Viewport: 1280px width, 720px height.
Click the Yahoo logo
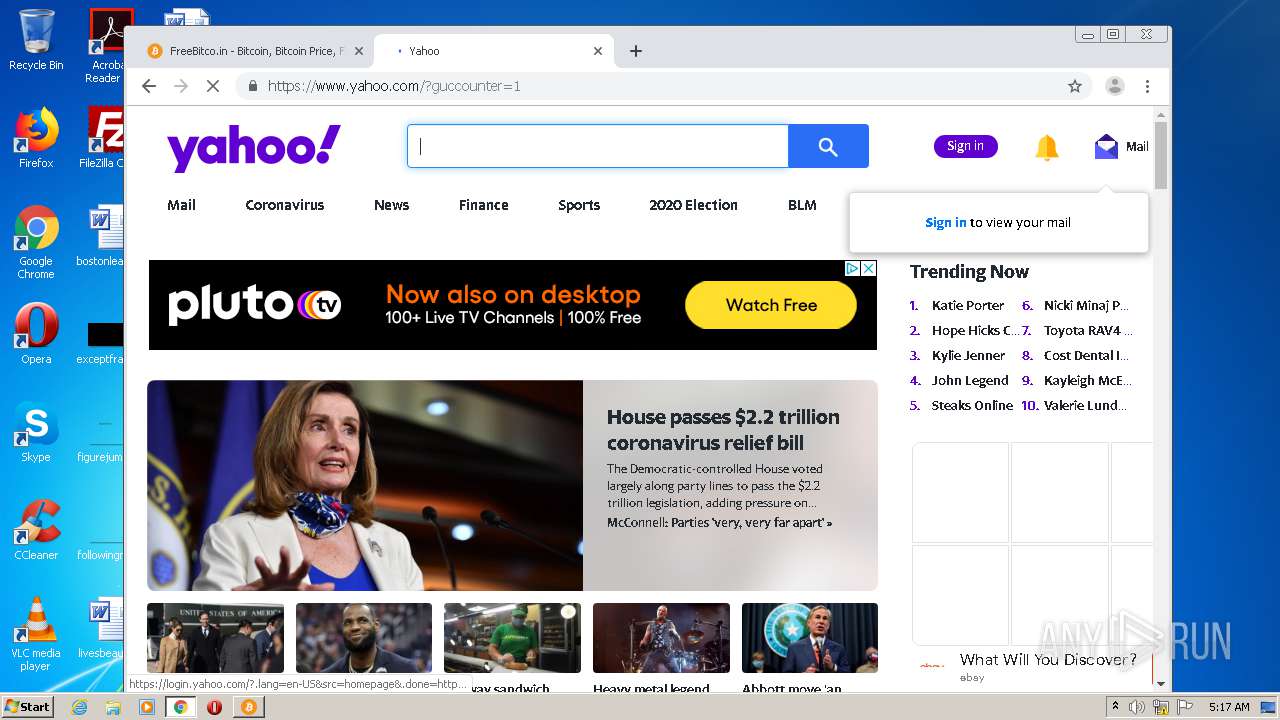tap(254, 147)
